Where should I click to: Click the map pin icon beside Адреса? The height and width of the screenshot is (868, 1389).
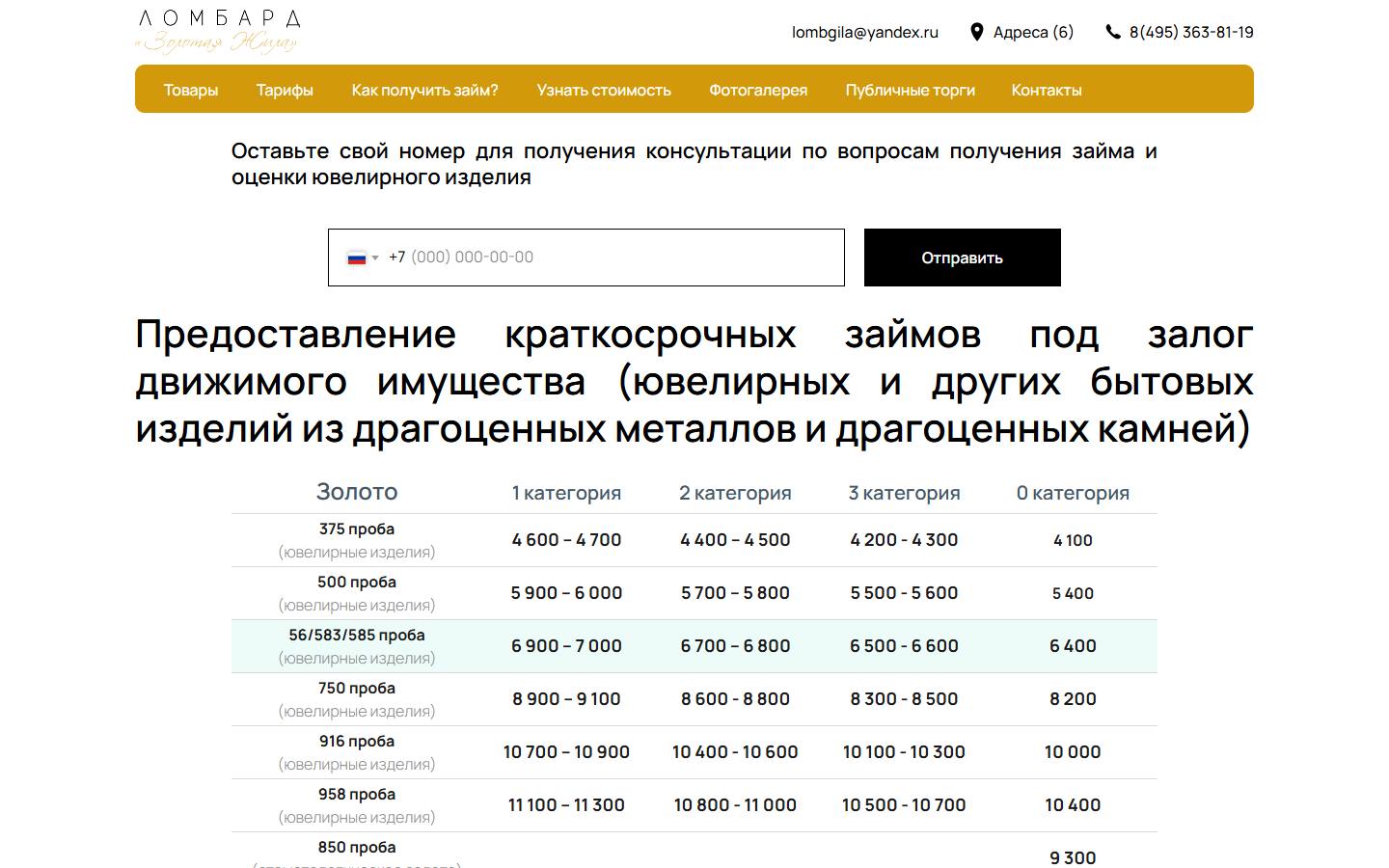(976, 32)
